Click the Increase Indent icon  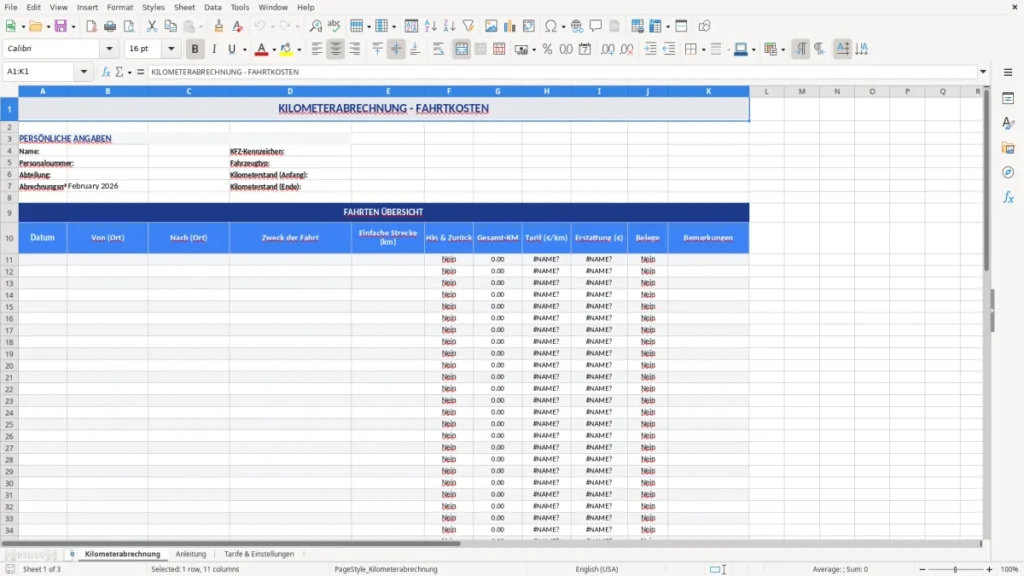click(650, 49)
